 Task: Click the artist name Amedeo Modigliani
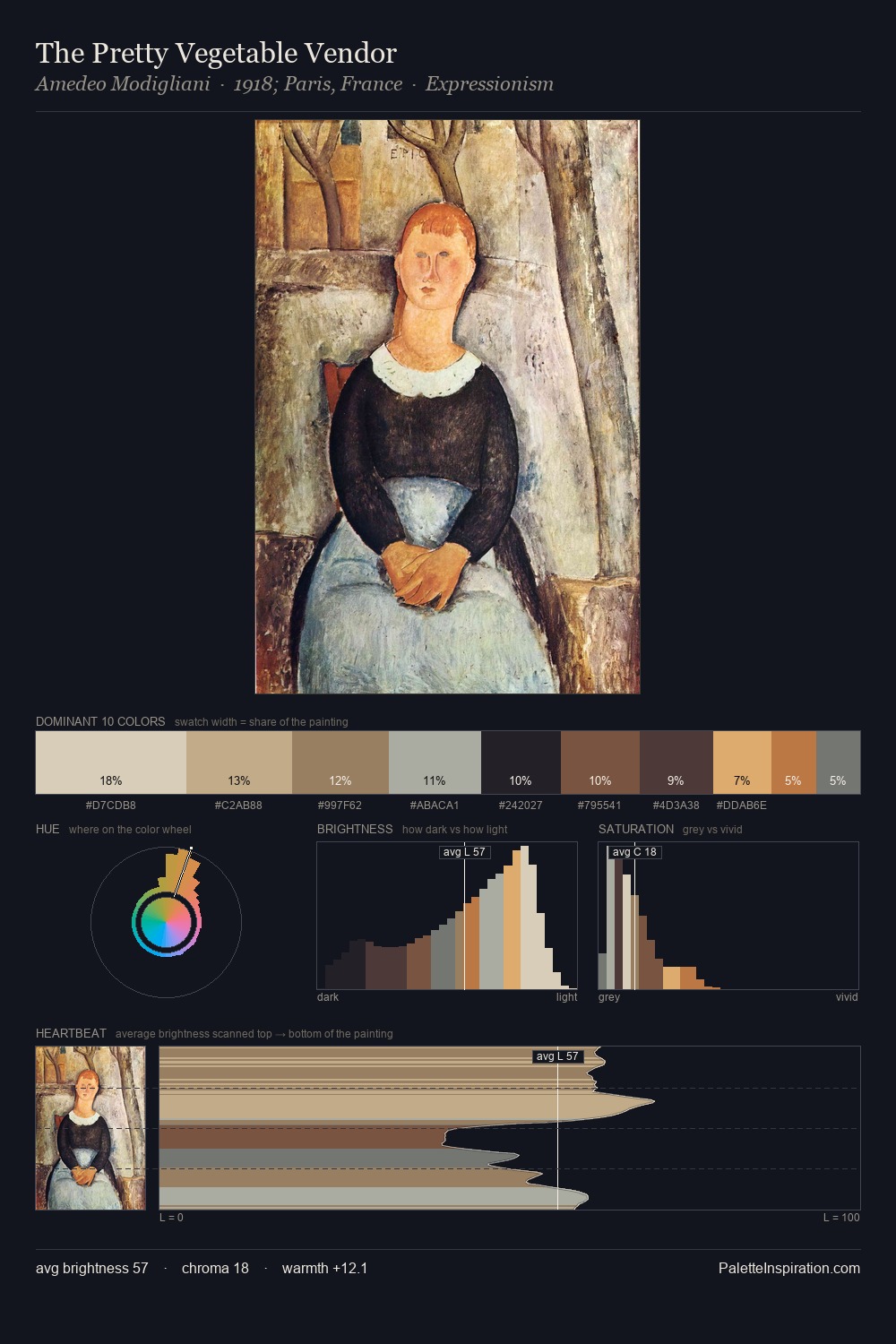[x=123, y=84]
